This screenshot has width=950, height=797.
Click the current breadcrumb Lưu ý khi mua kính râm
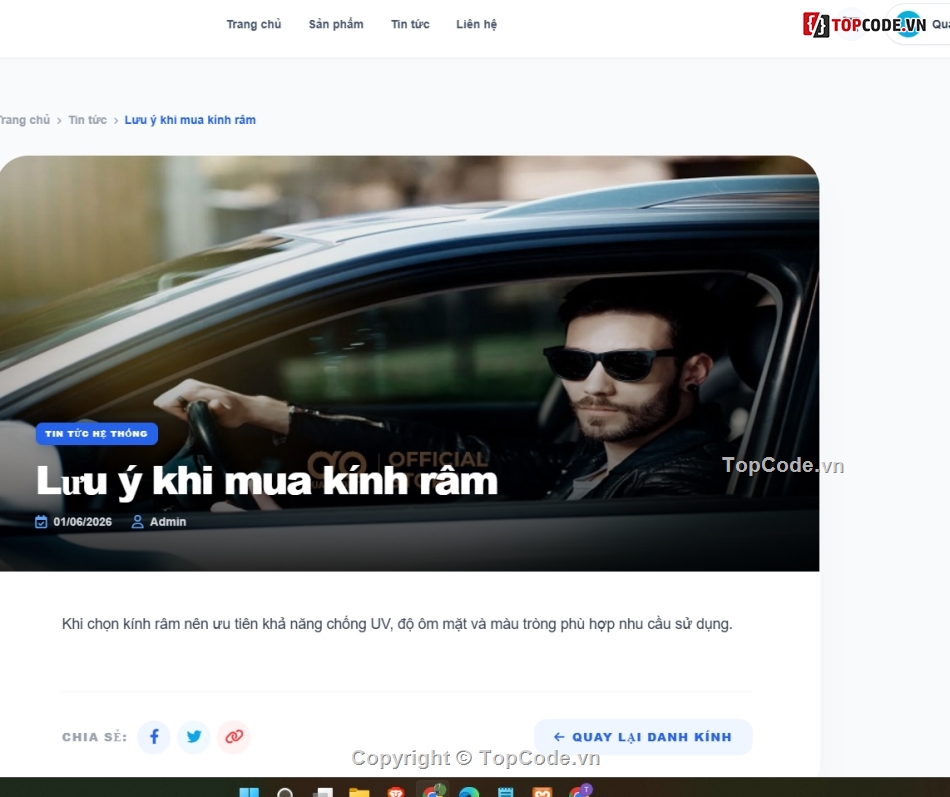pos(190,120)
